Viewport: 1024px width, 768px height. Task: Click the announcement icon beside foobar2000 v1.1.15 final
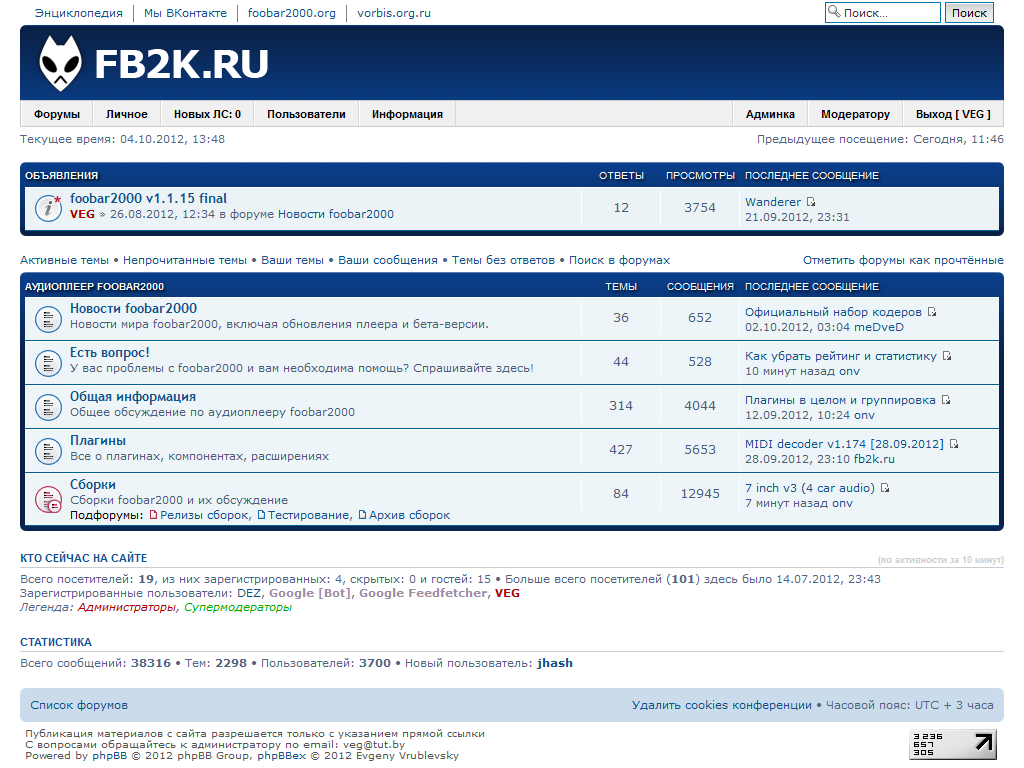pos(49,207)
